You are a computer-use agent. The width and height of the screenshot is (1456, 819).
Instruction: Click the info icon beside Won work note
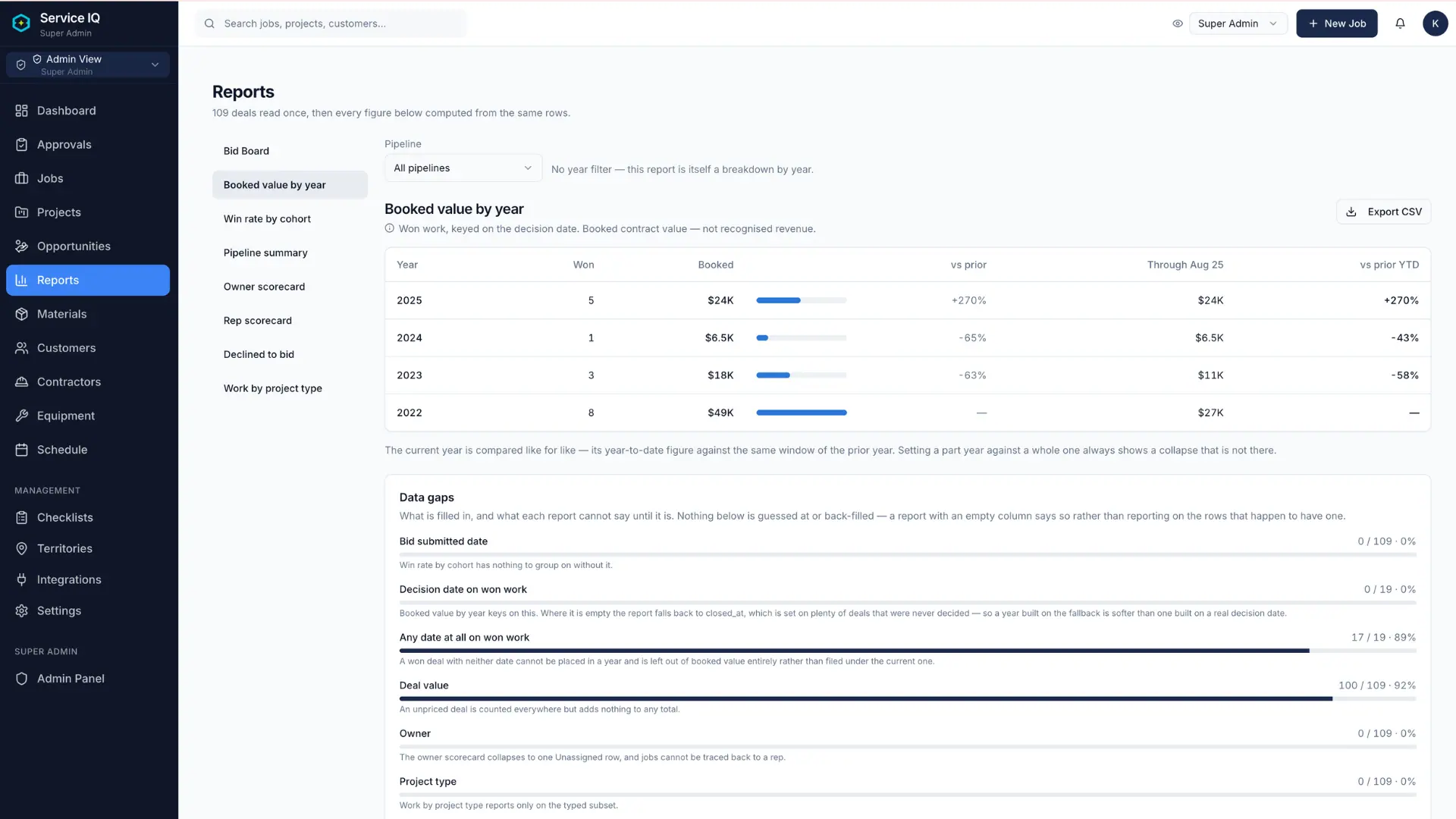tap(389, 228)
